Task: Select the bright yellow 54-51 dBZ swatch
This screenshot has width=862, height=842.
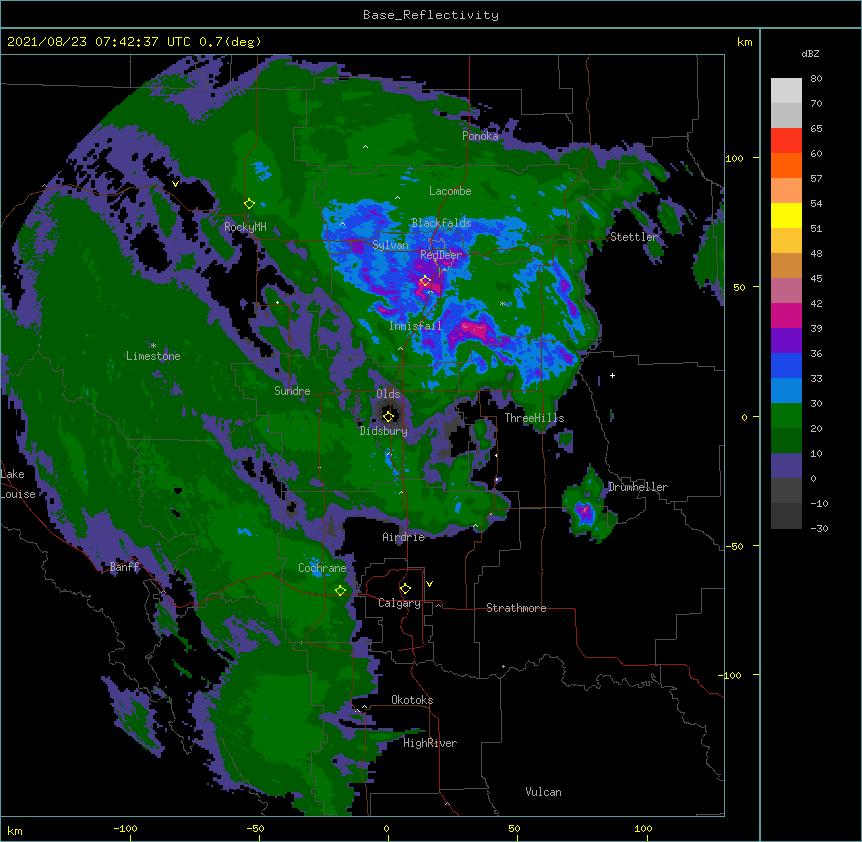Action: coord(786,216)
